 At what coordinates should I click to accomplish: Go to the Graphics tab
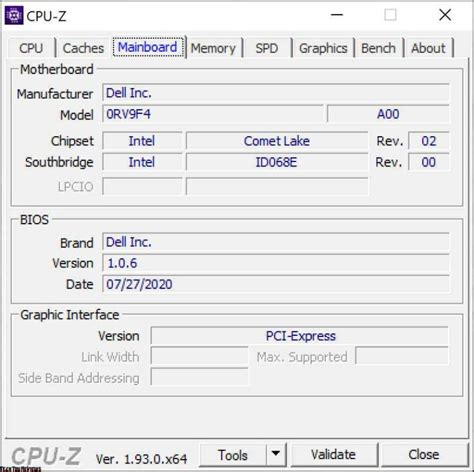[323, 48]
